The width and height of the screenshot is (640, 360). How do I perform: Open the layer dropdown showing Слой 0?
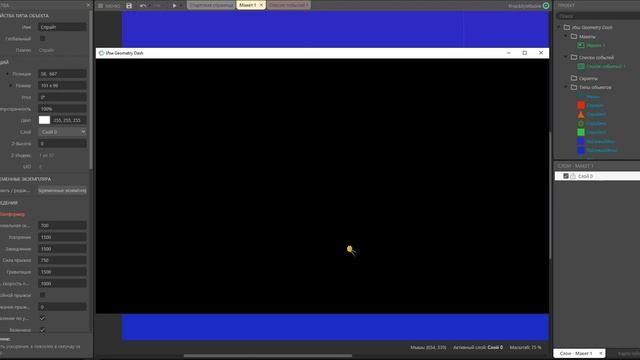tap(62, 132)
